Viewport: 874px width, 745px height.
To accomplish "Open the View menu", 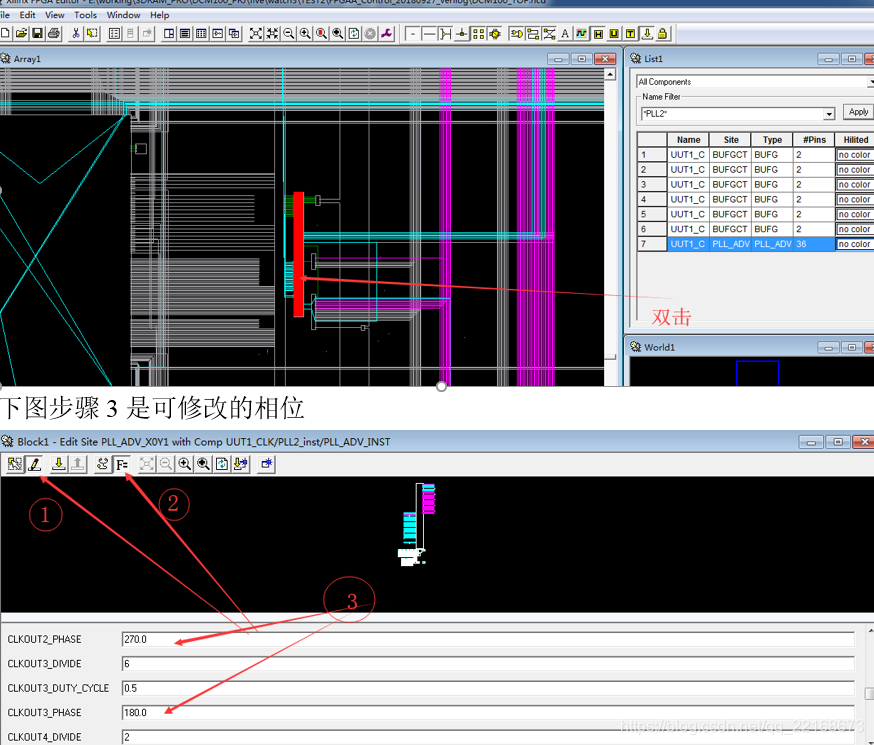I will tap(55, 15).
